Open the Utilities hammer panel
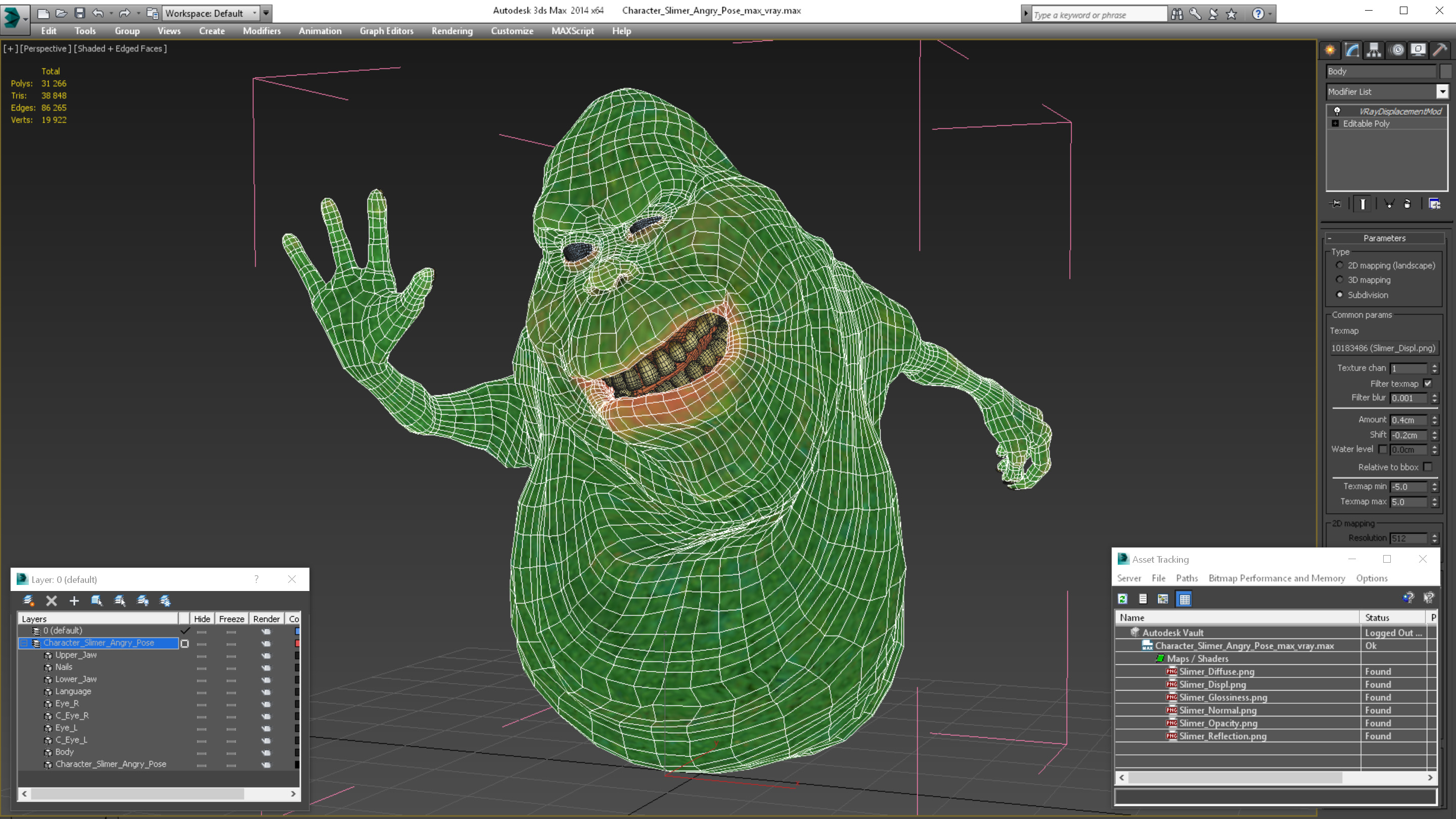The height and width of the screenshot is (819, 1456). point(1440,51)
